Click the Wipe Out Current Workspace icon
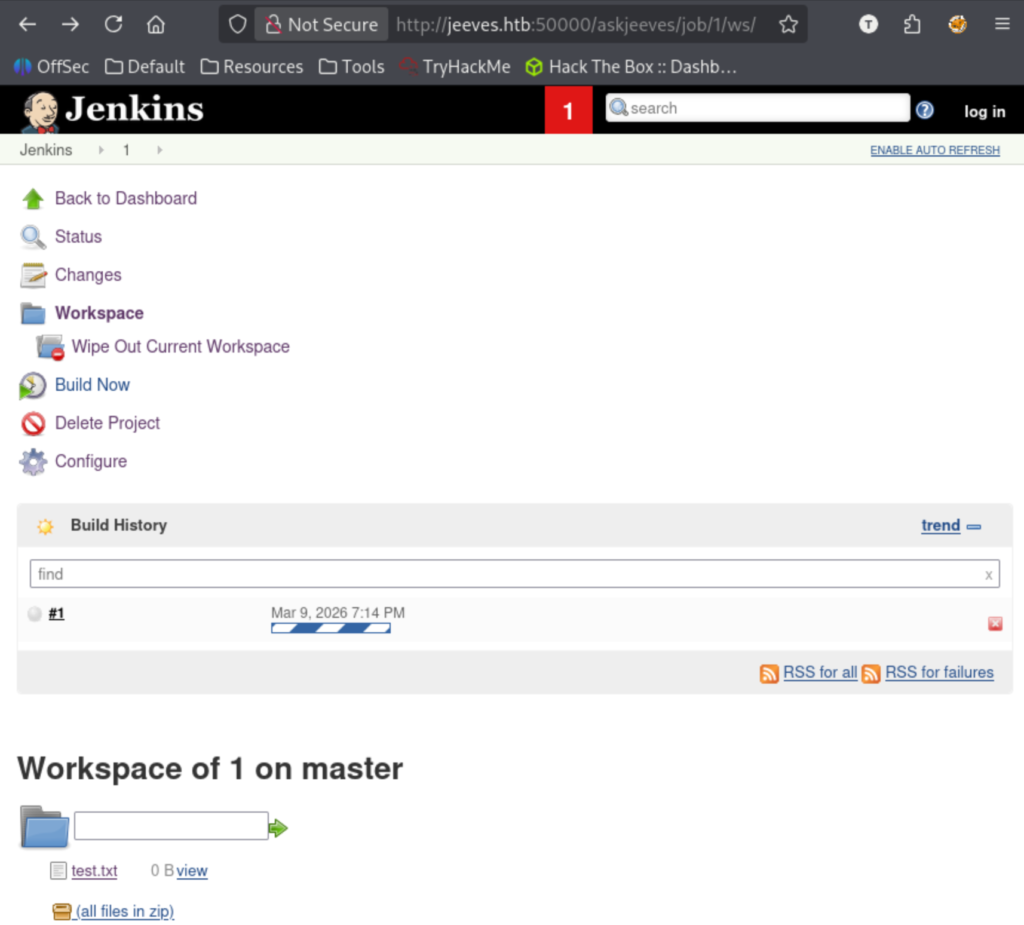The height and width of the screenshot is (925, 1024). [x=50, y=347]
